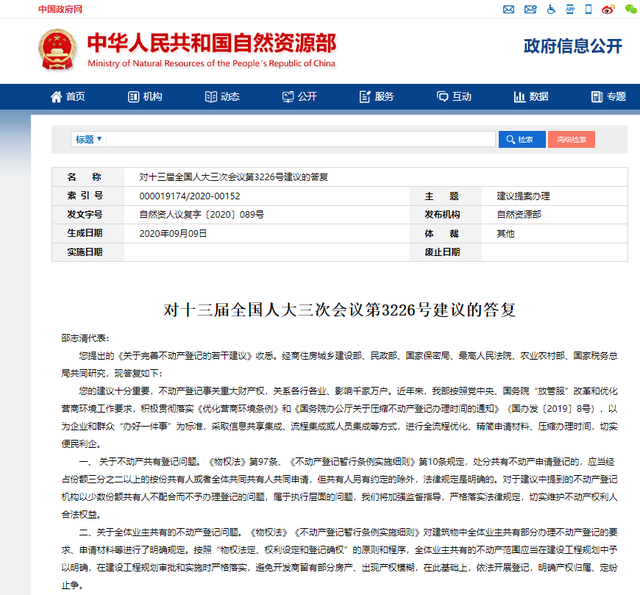This screenshot has width=640, height=595.
Task: Click the orange 高级检索 button
Action: [571, 140]
